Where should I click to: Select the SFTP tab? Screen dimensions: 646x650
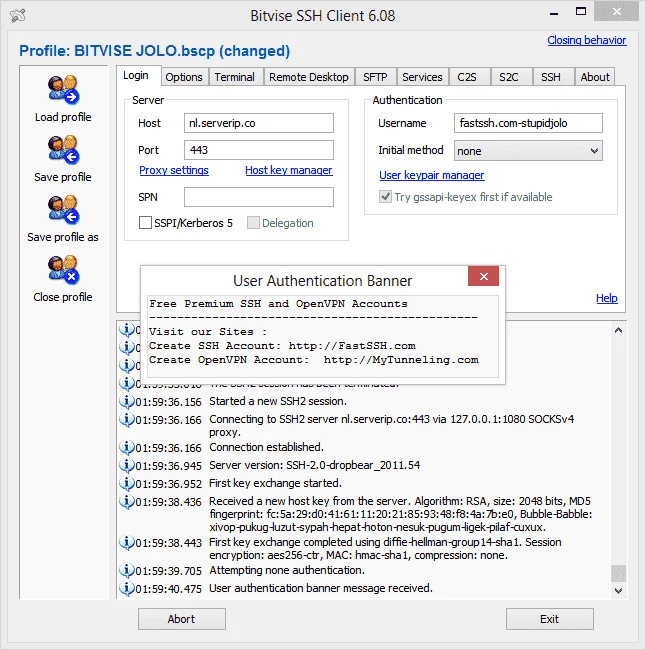click(375, 77)
